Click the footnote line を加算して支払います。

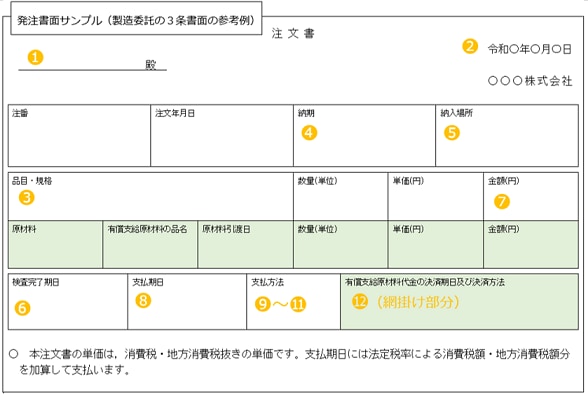pyautogui.click(x=75, y=370)
